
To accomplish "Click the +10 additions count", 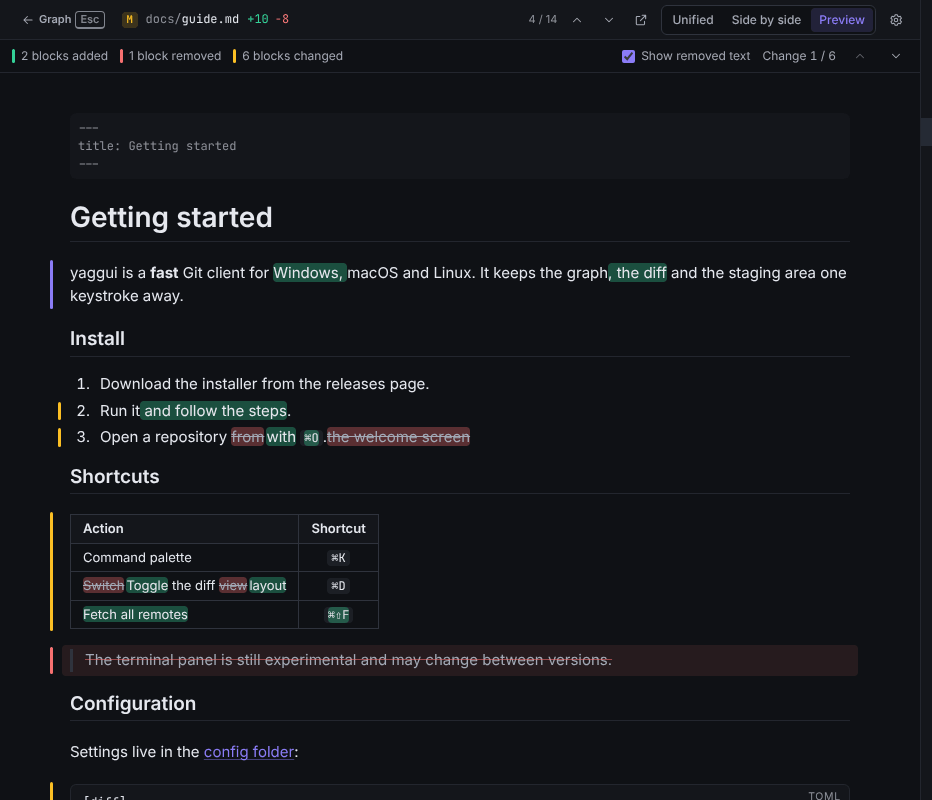I will pos(258,20).
